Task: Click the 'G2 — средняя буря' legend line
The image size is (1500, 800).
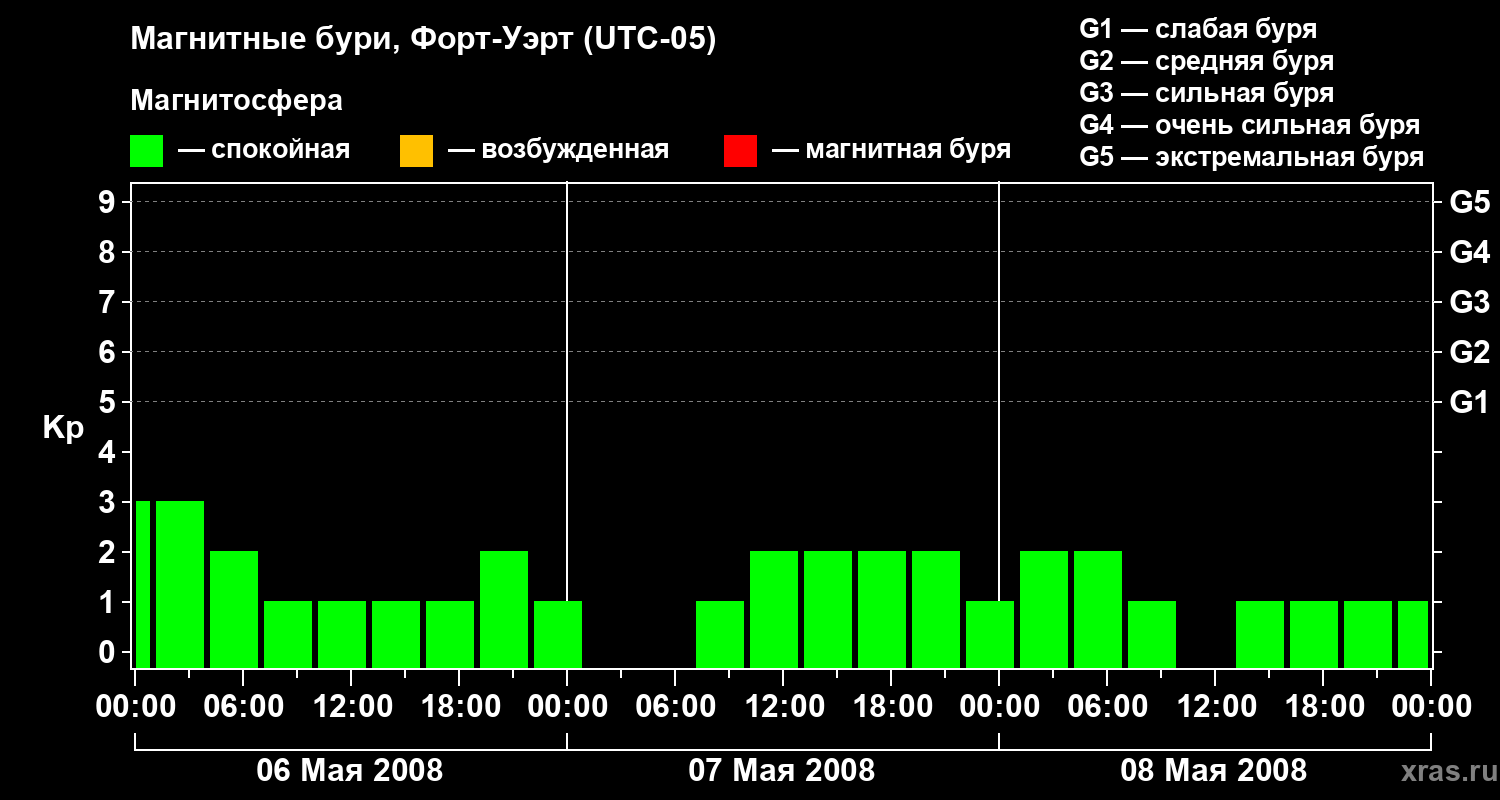Action: click(1207, 60)
